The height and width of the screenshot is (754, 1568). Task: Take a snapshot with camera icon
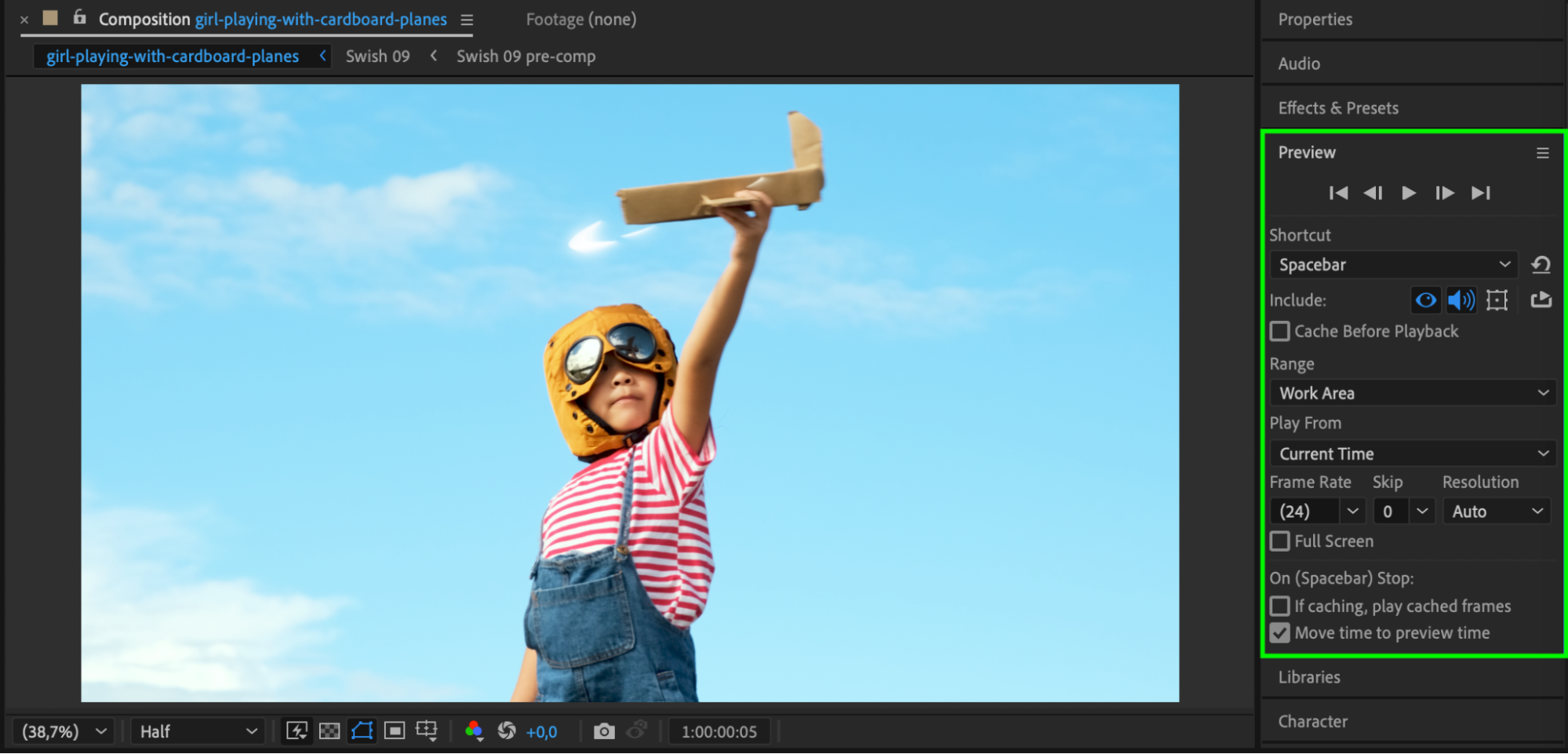point(603,731)
